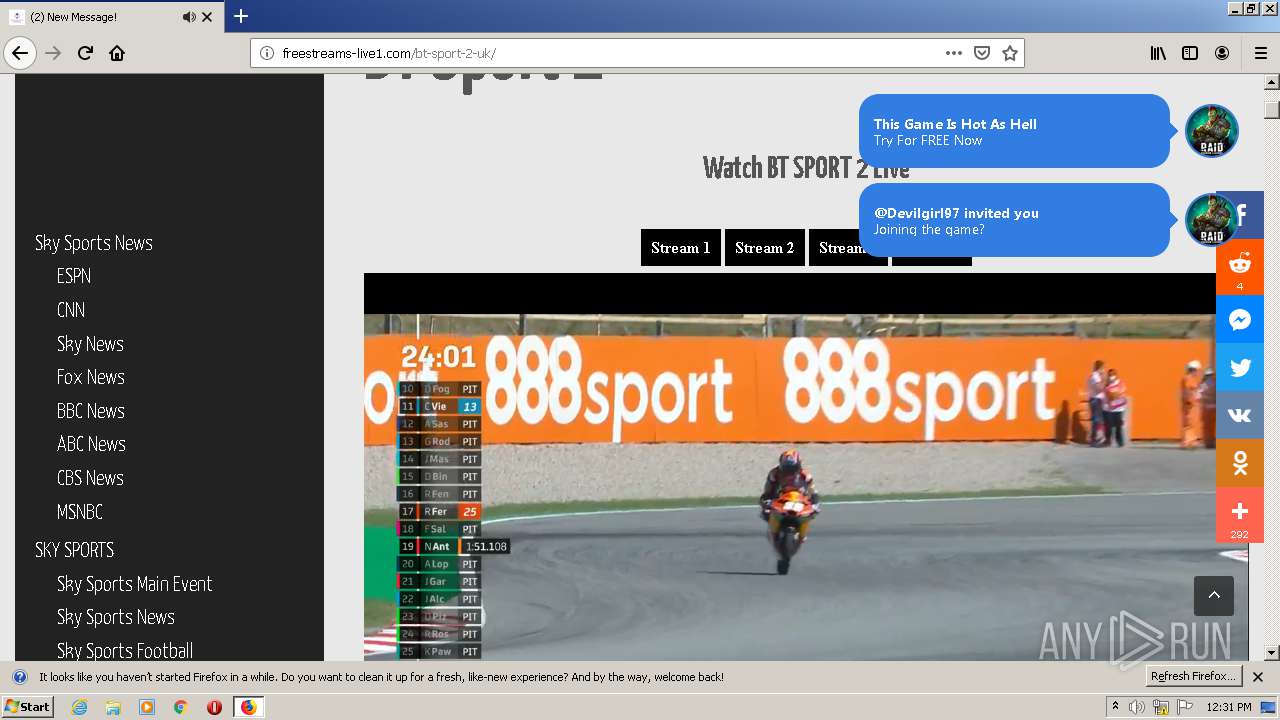
Task: Open more sharing options plus icon
Action: 1240,515
